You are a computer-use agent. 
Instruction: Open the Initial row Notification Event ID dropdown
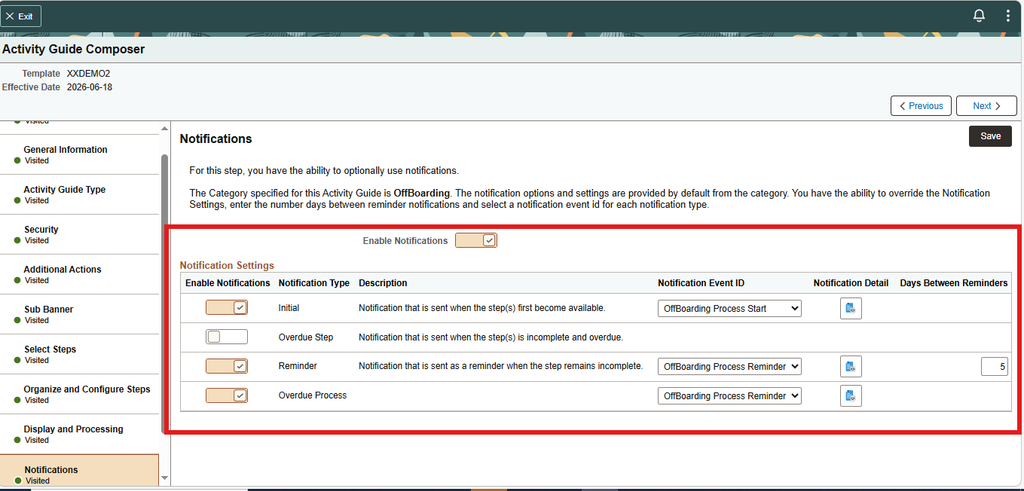tap(729, 308)
